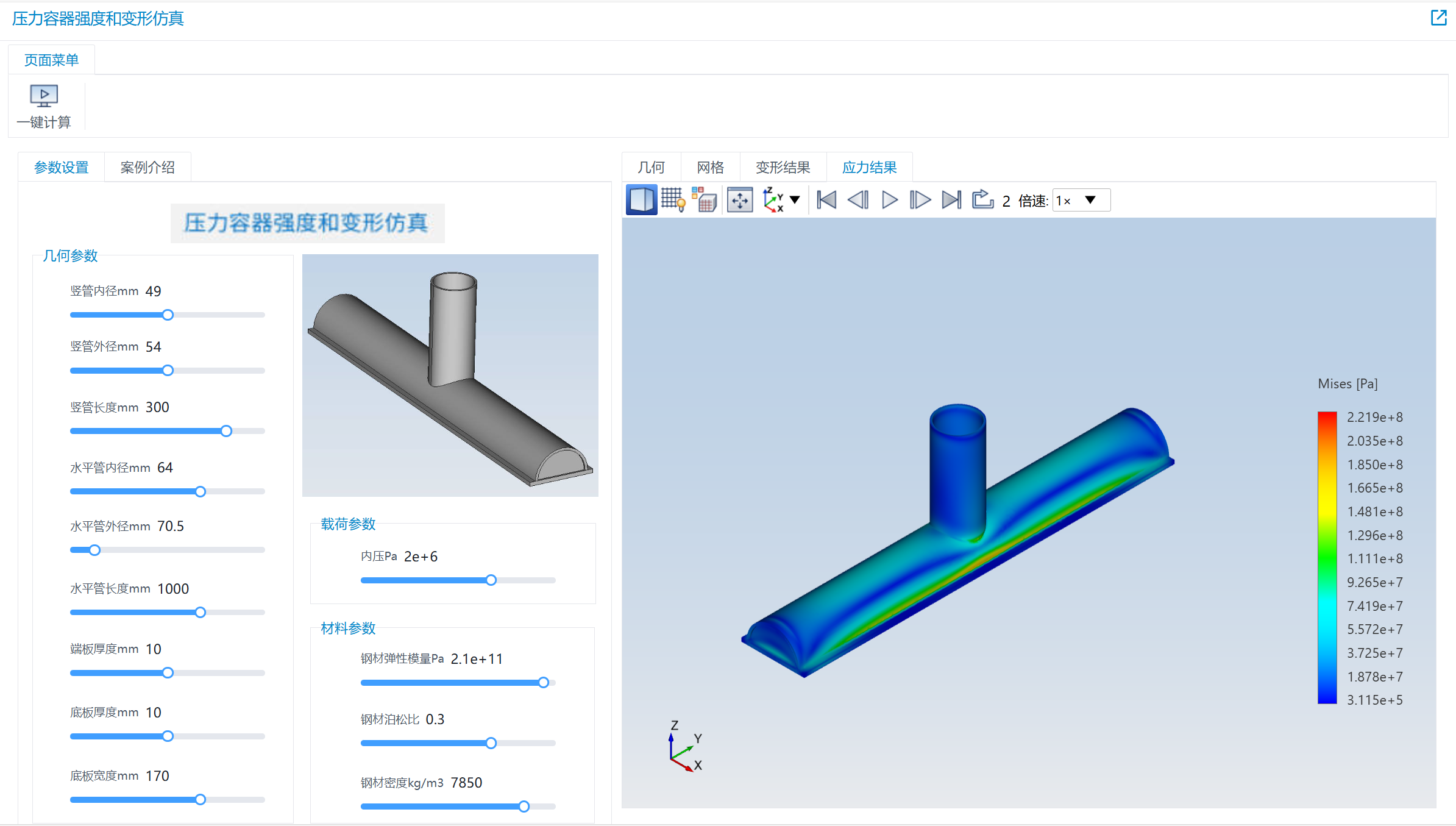Jump to first animation frame
1456x826 pixels.
click(826, 200)
